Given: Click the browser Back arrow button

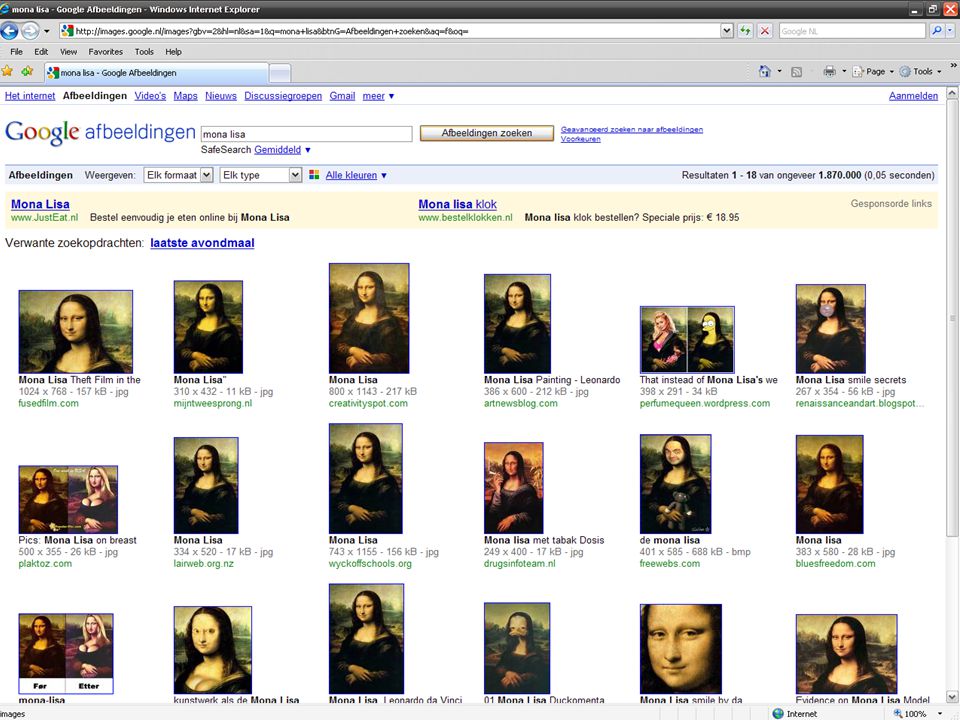Looking at the screenshot, I should click(10, 31).
